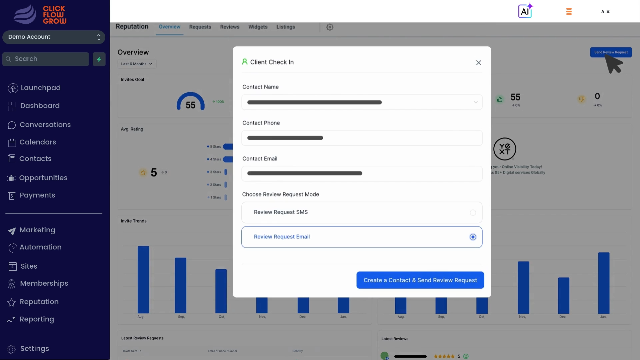Screen dimensions: 640x360
Task: Switch to the Overview tab
Action: coord(169,27)
